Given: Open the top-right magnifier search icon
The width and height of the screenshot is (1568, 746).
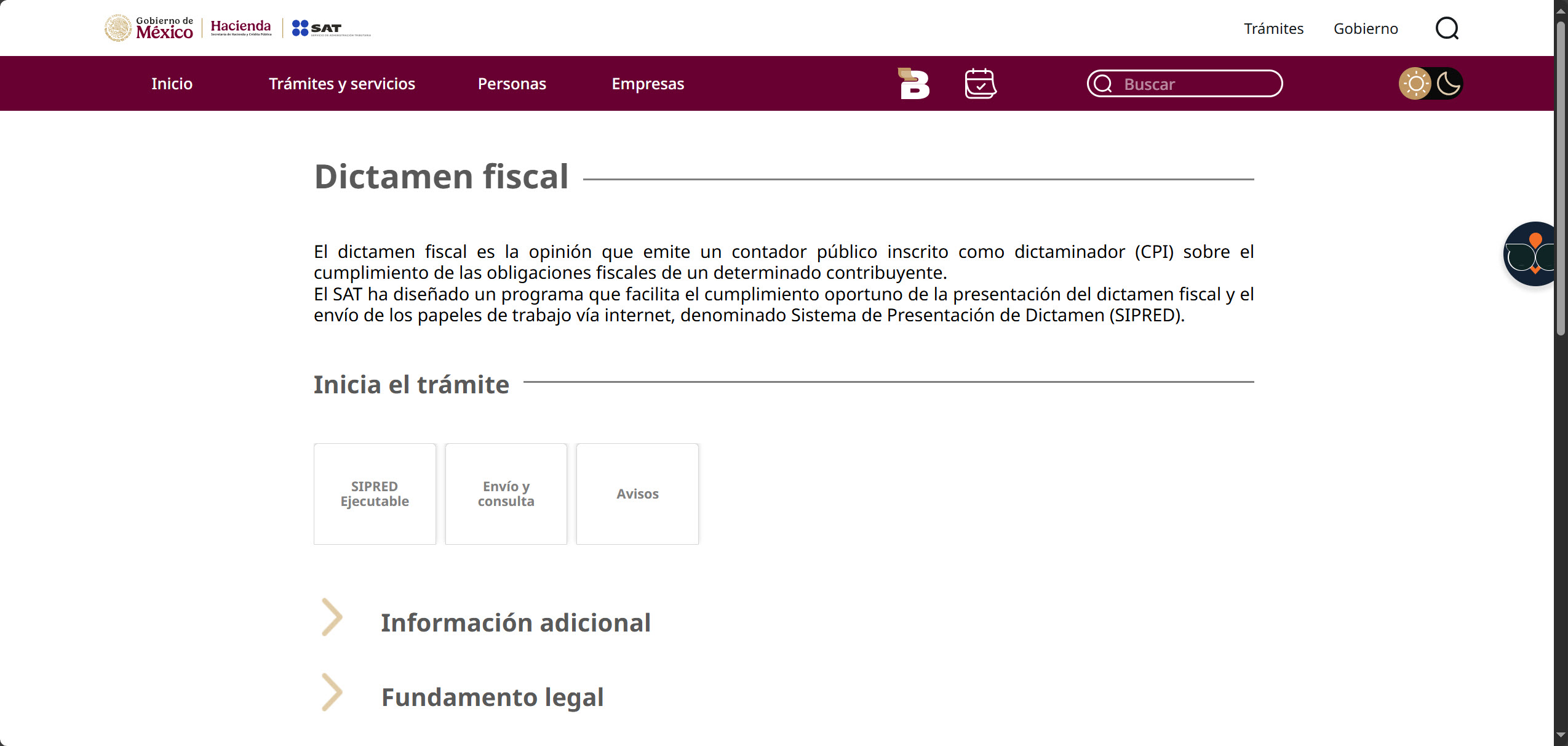Looking at the screenshot, I should (1446, 28).
